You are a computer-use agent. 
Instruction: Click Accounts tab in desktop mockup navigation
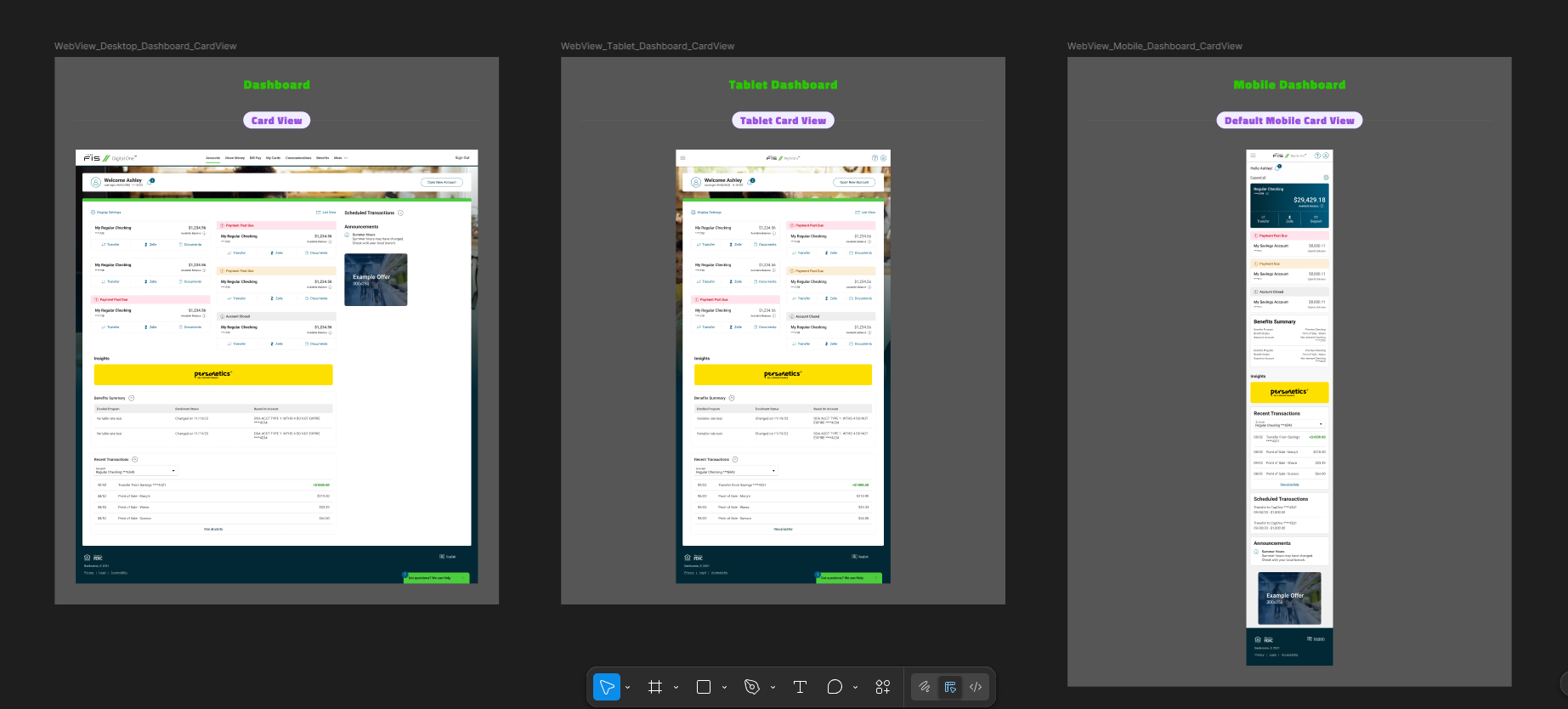212,158
